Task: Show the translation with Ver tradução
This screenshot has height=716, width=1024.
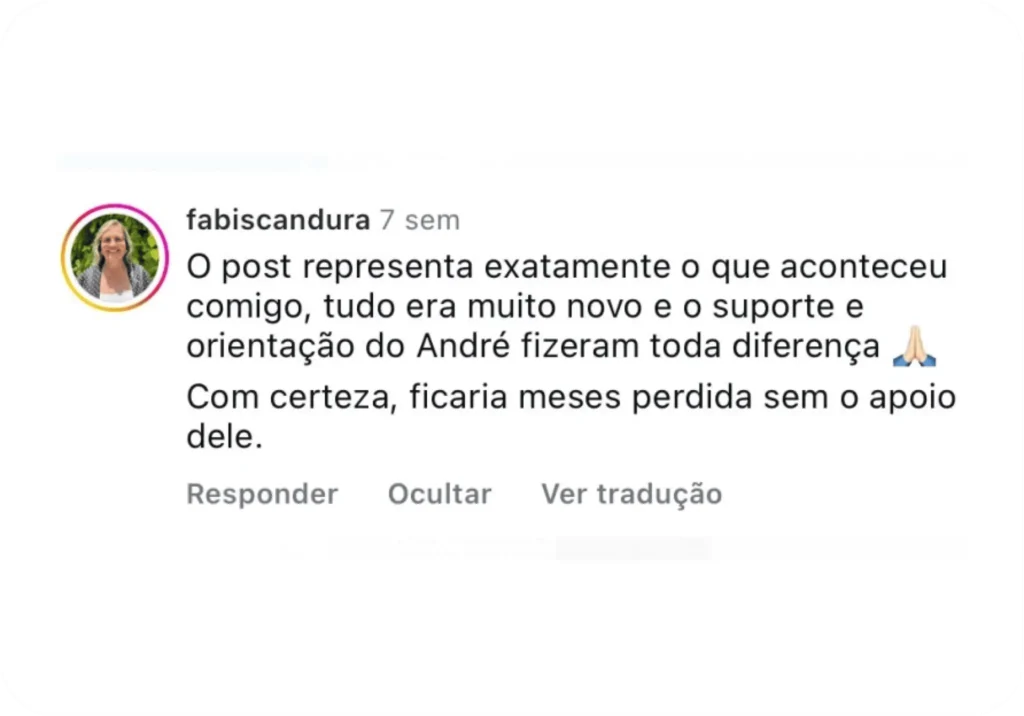Action: pos(632,495)
